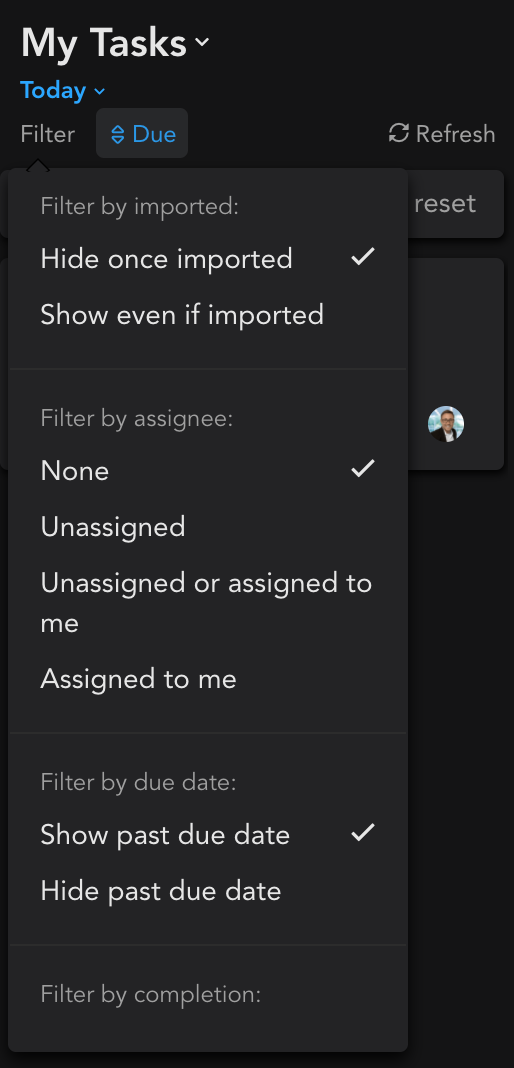Click the Filter button
The height and width of the screenshot is (1068, 514).
48,134
